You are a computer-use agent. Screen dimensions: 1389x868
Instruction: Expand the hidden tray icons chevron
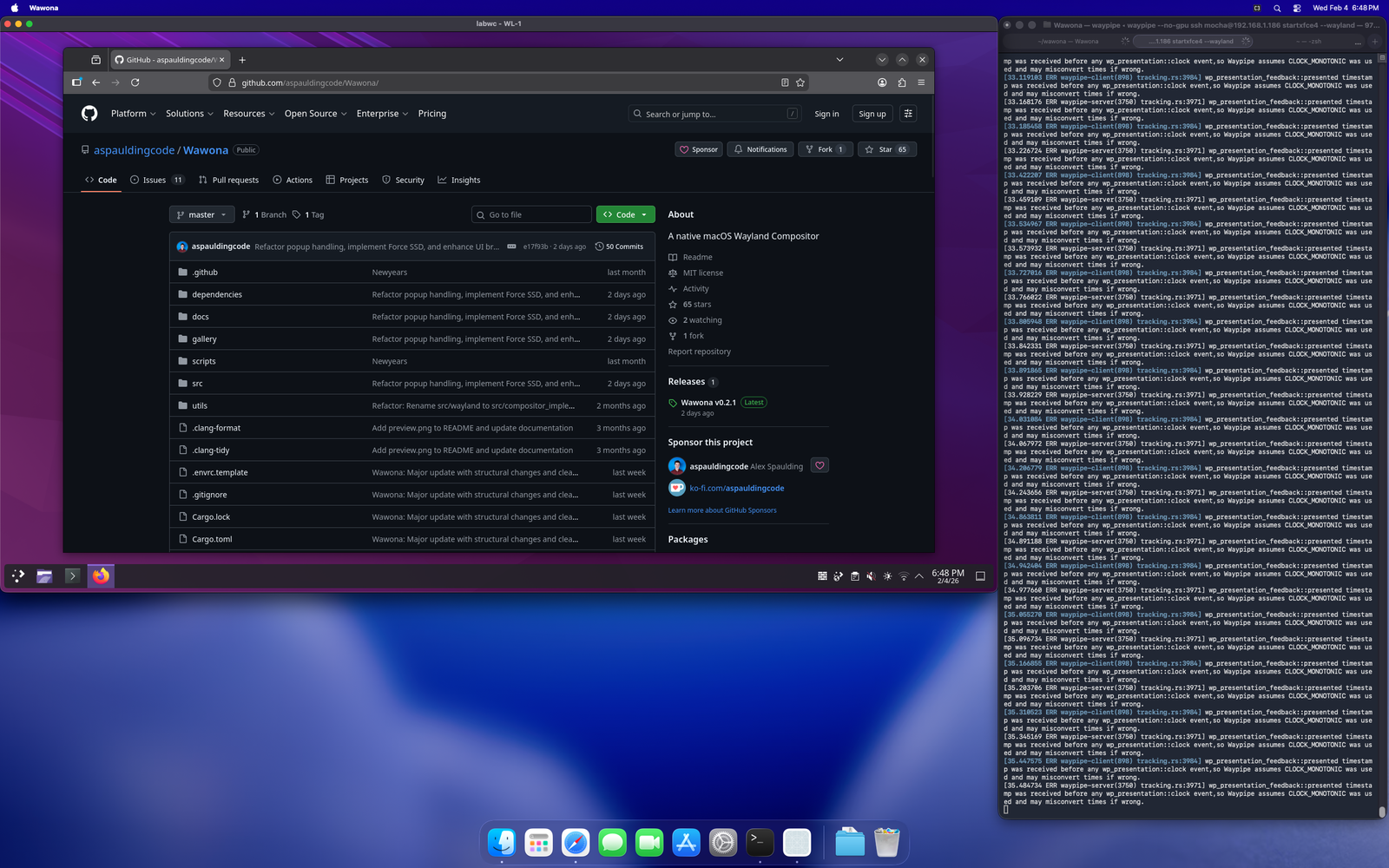pos(919,575)
